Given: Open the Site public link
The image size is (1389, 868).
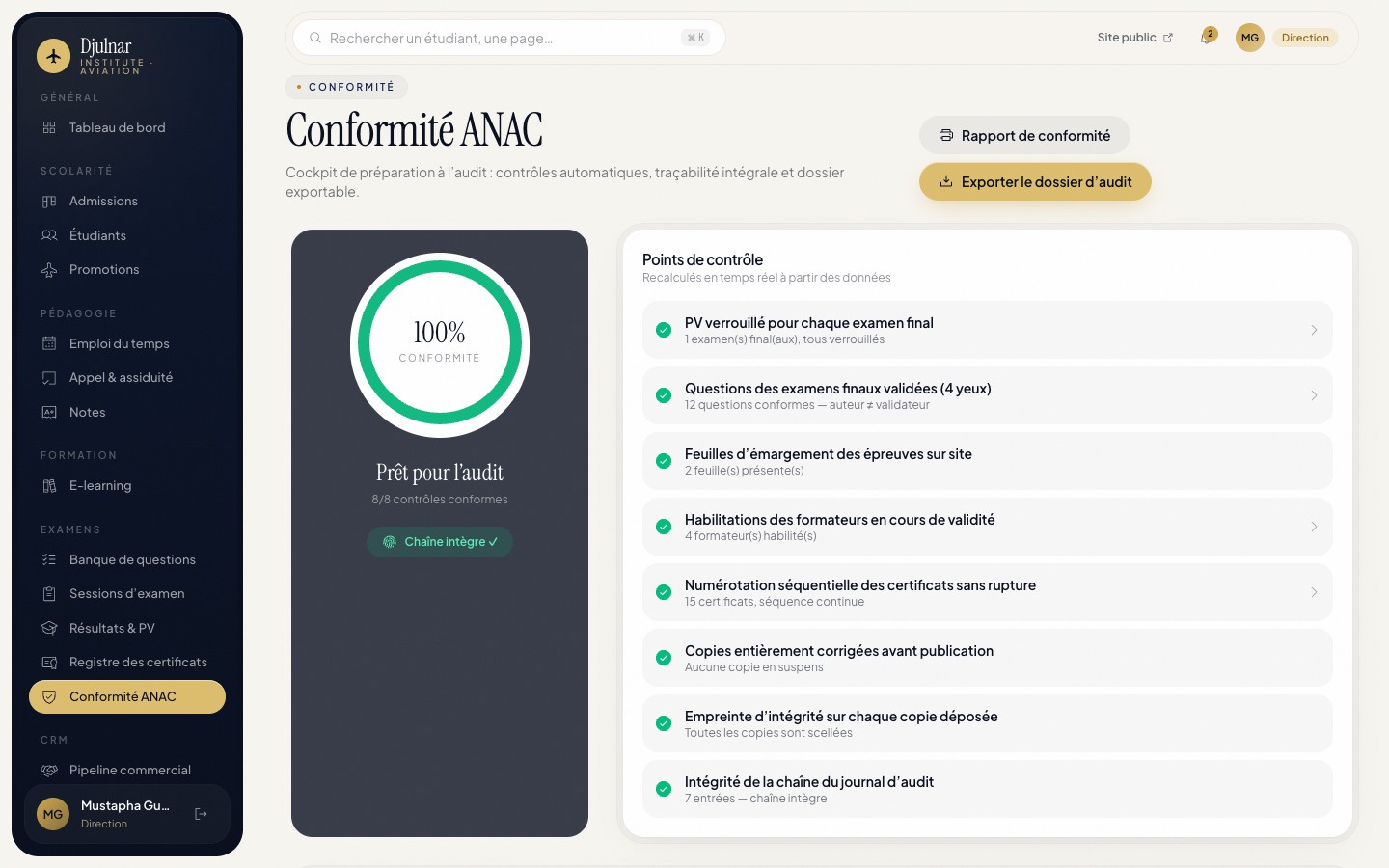Looking at the screenshot, I should (1135, 38).
